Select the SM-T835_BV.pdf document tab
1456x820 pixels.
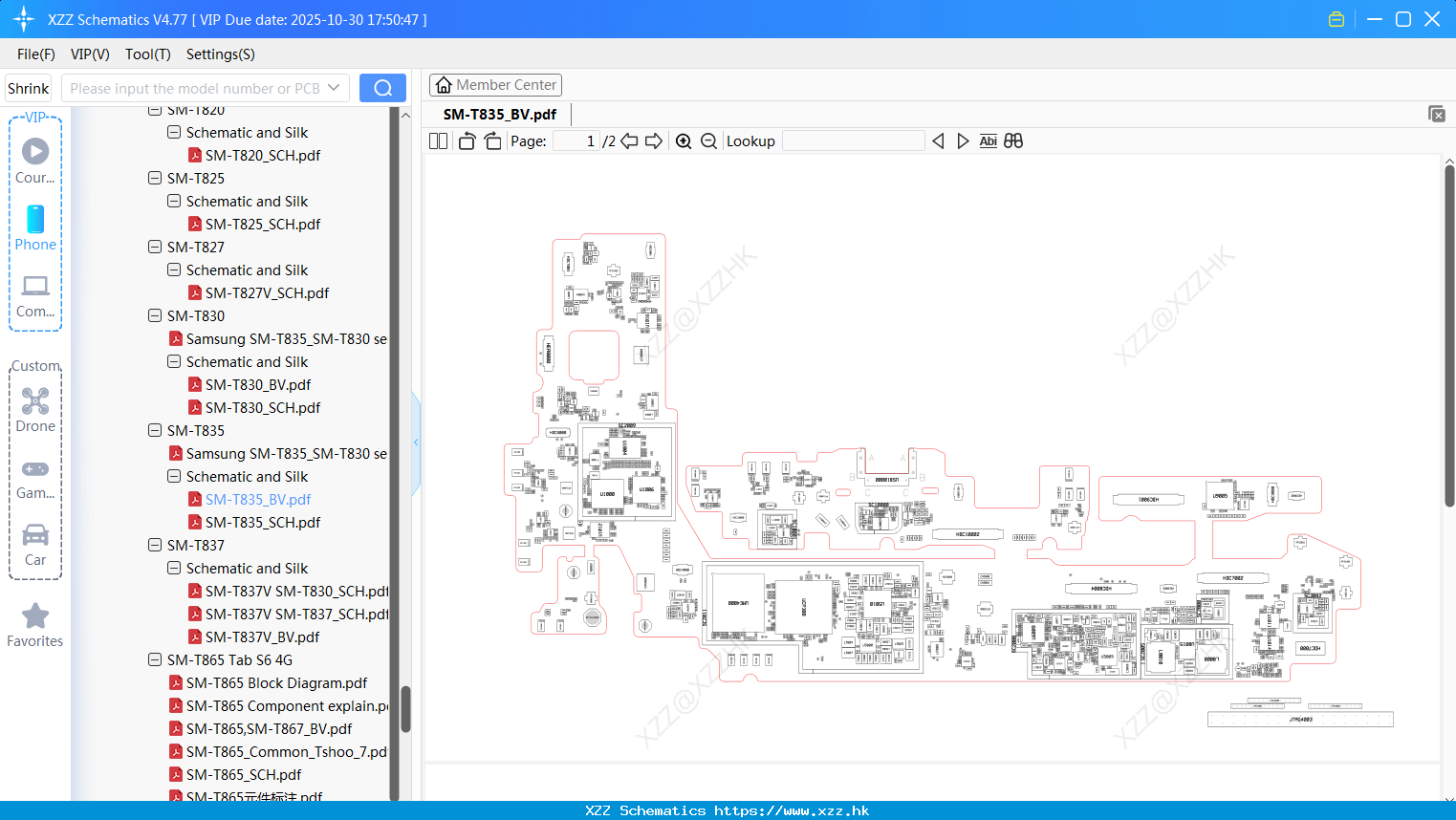tap(500, 115)
